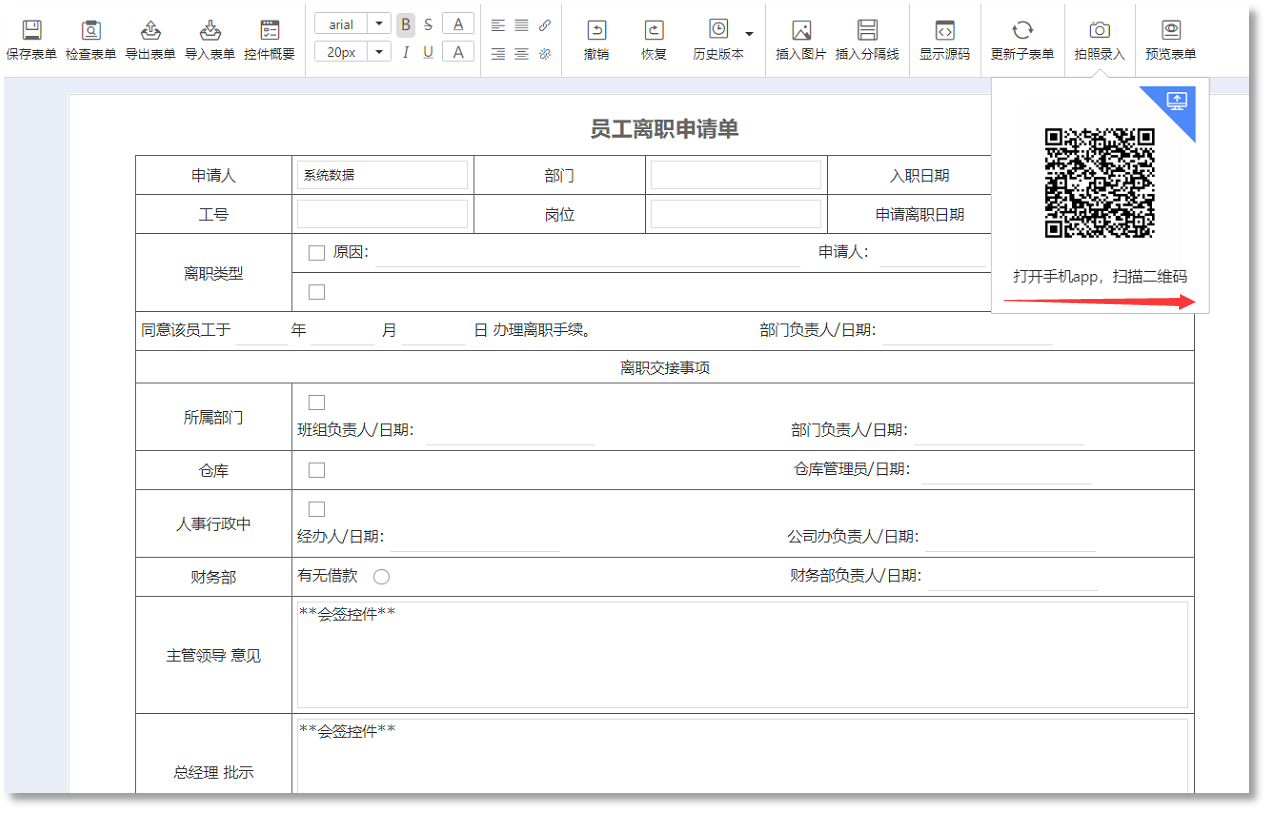Click the 班组负责人/日期 field
Viewport: 1269px width, 813px height.
511,431
